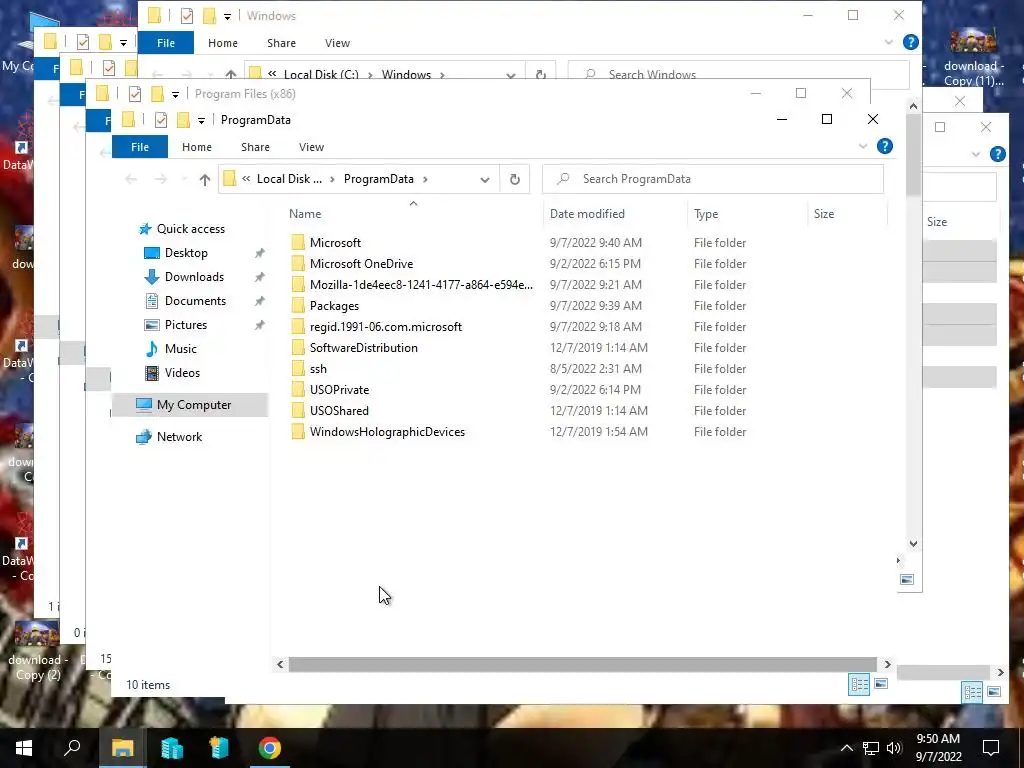Refresh the ProgramData folder view
This screenshot has width=1024, height=768.
515,179
